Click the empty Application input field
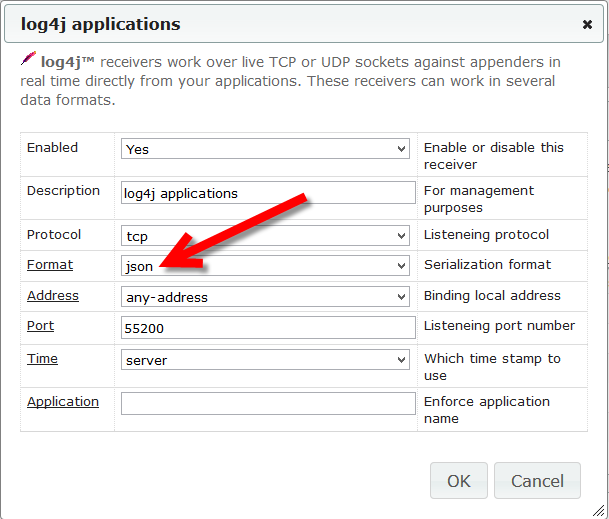Viewport: 609px width, 519px height. 268,404
